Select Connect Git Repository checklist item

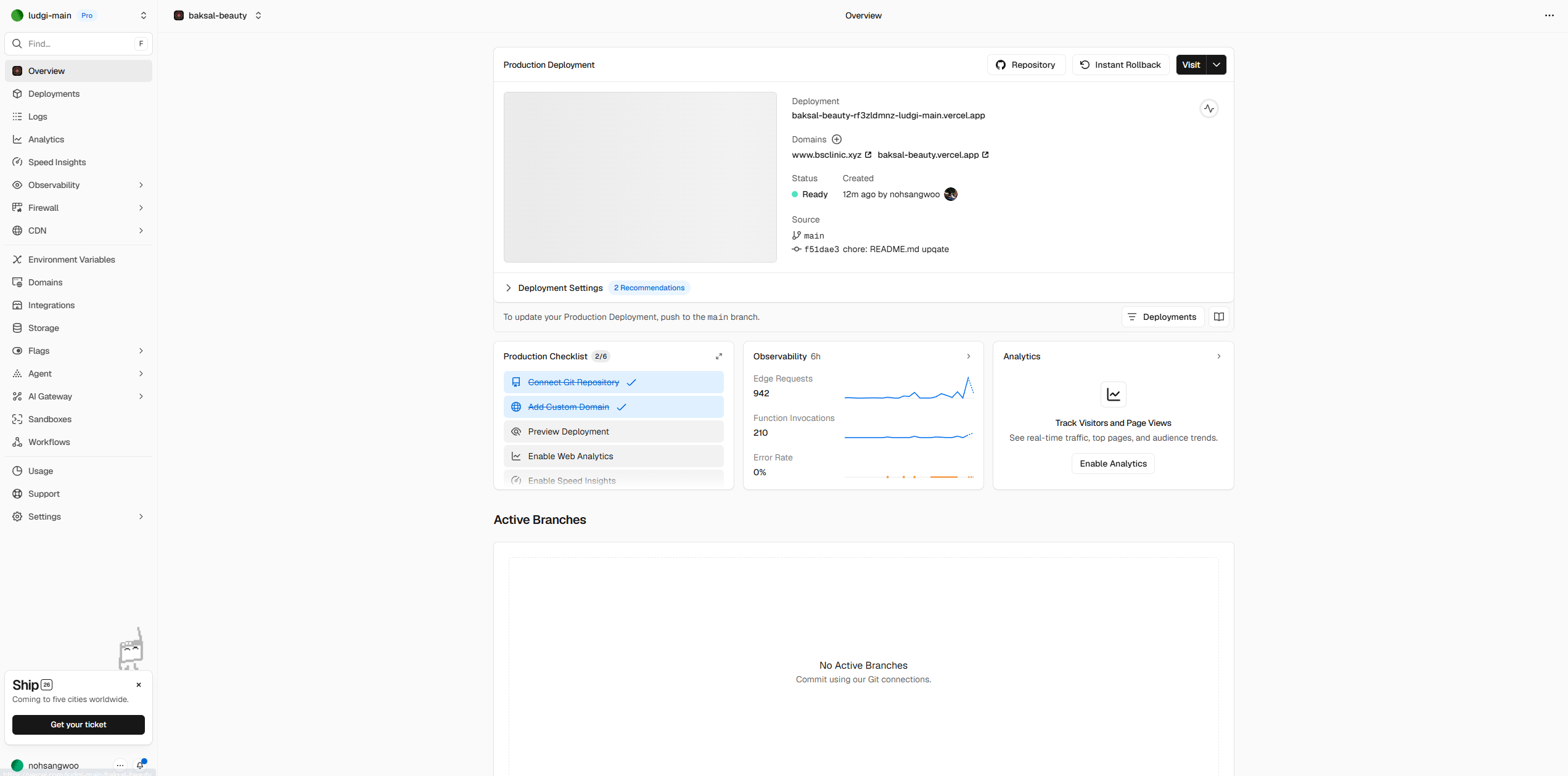click(x=614, y=382)
